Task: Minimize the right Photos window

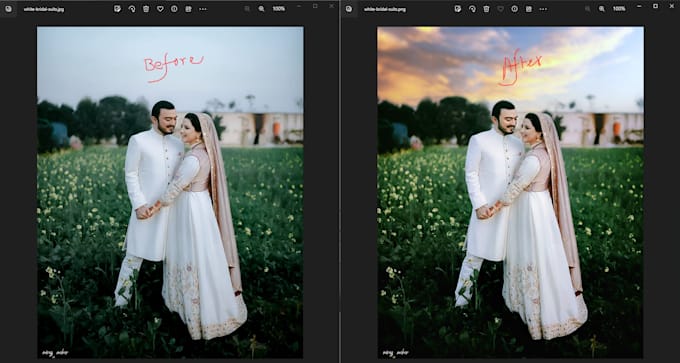Action: click(639, 6)
